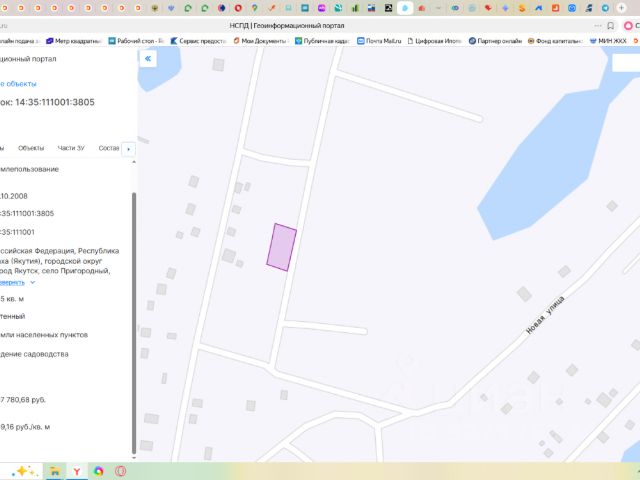Image resolution: width=640 pixels, height=480 pixels.
Task: Open a new browser tab with plus button
Action: [621, 7]
